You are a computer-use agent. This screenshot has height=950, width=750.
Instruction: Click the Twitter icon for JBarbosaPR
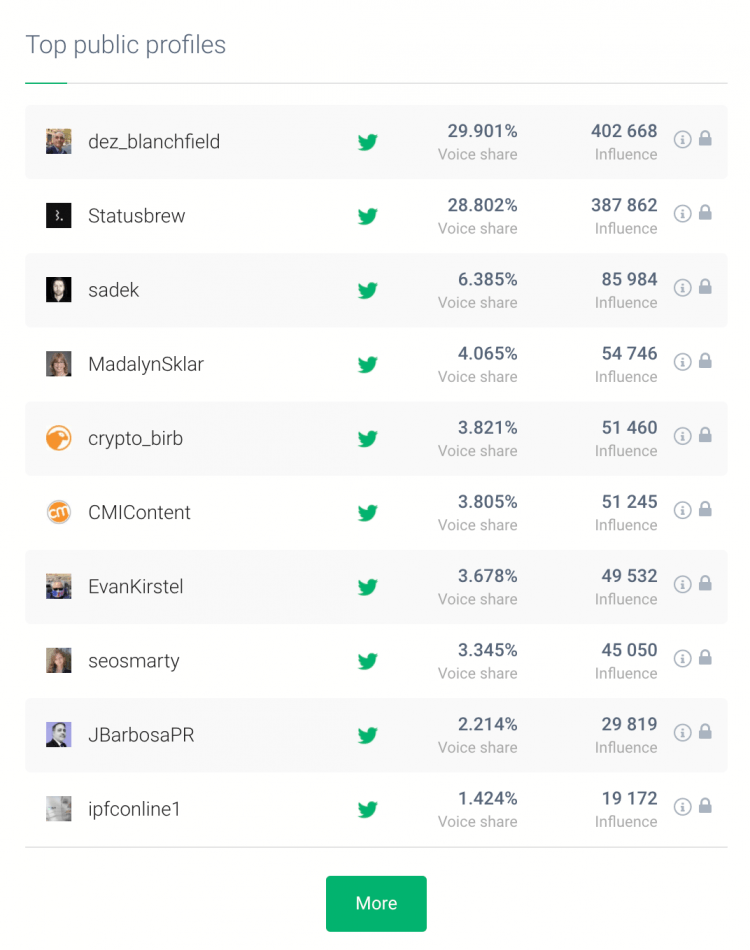point(368,736)
